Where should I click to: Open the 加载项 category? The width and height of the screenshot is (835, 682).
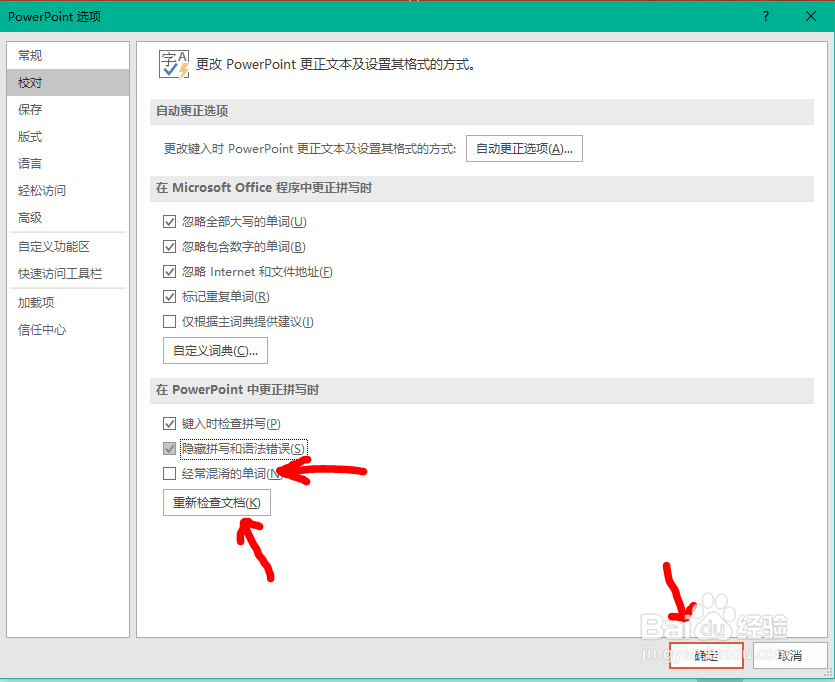68,302
